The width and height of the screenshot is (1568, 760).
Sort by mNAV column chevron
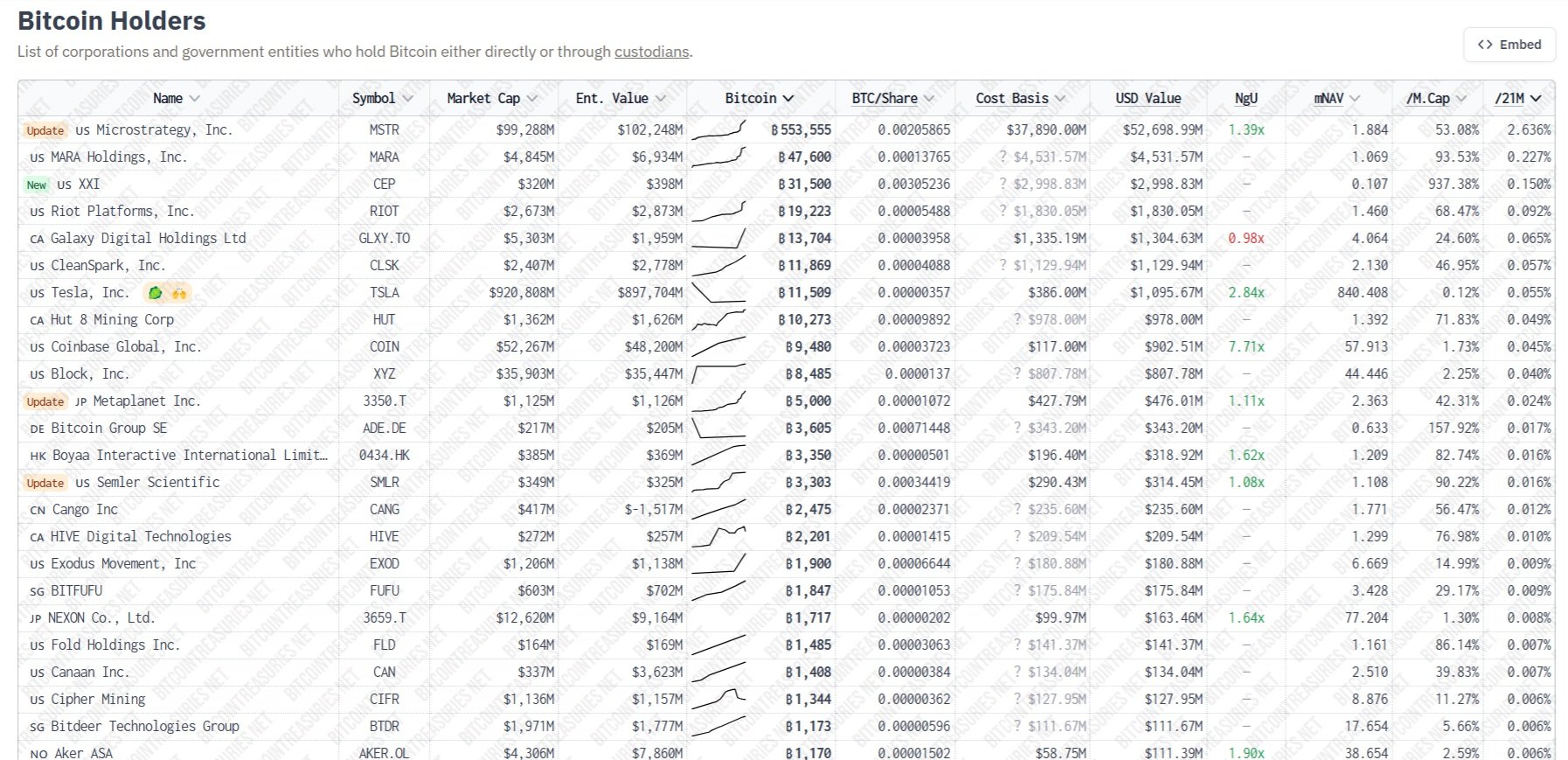[x=1355, y=98]
